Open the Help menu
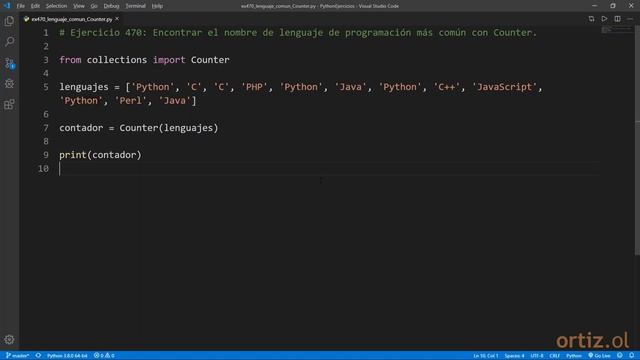Image resolution: width=640 pixels, height=360 pixels. click(x=157, y=6)
